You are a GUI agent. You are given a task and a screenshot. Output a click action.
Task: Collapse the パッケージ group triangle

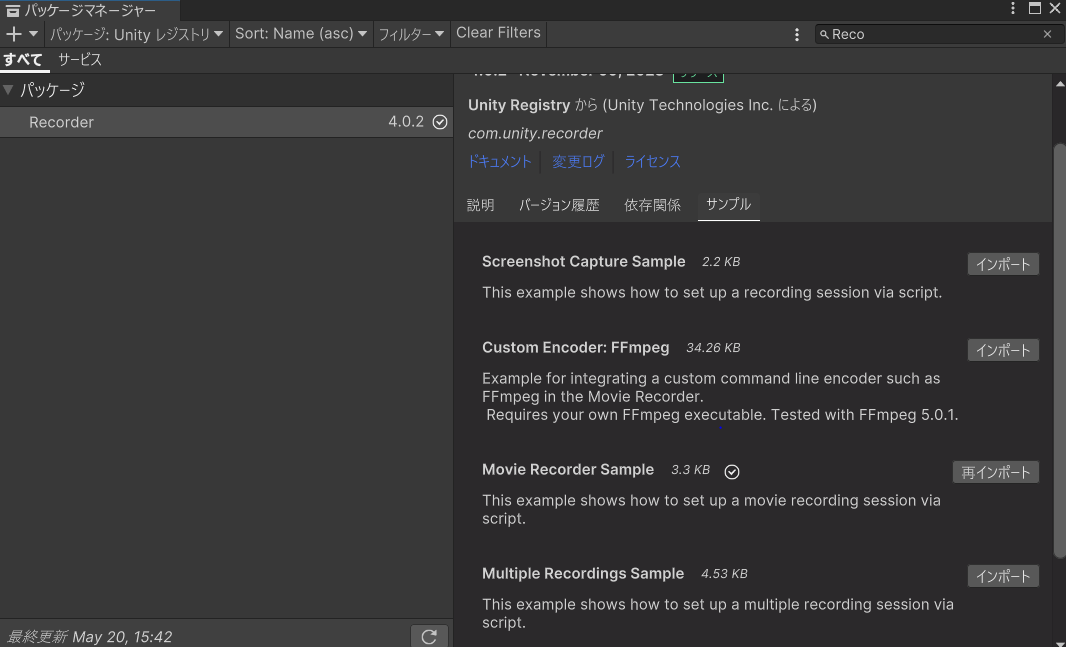[9, 90]
